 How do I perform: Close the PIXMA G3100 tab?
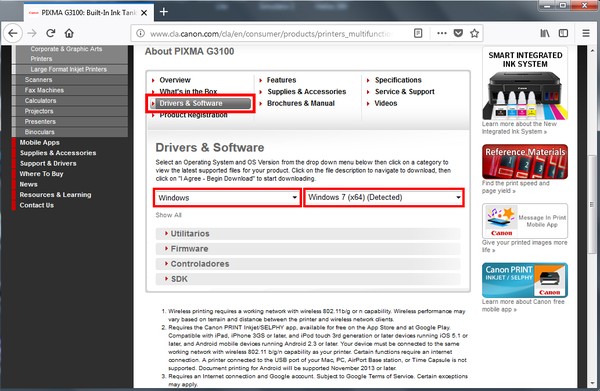(x=144, y=13)
